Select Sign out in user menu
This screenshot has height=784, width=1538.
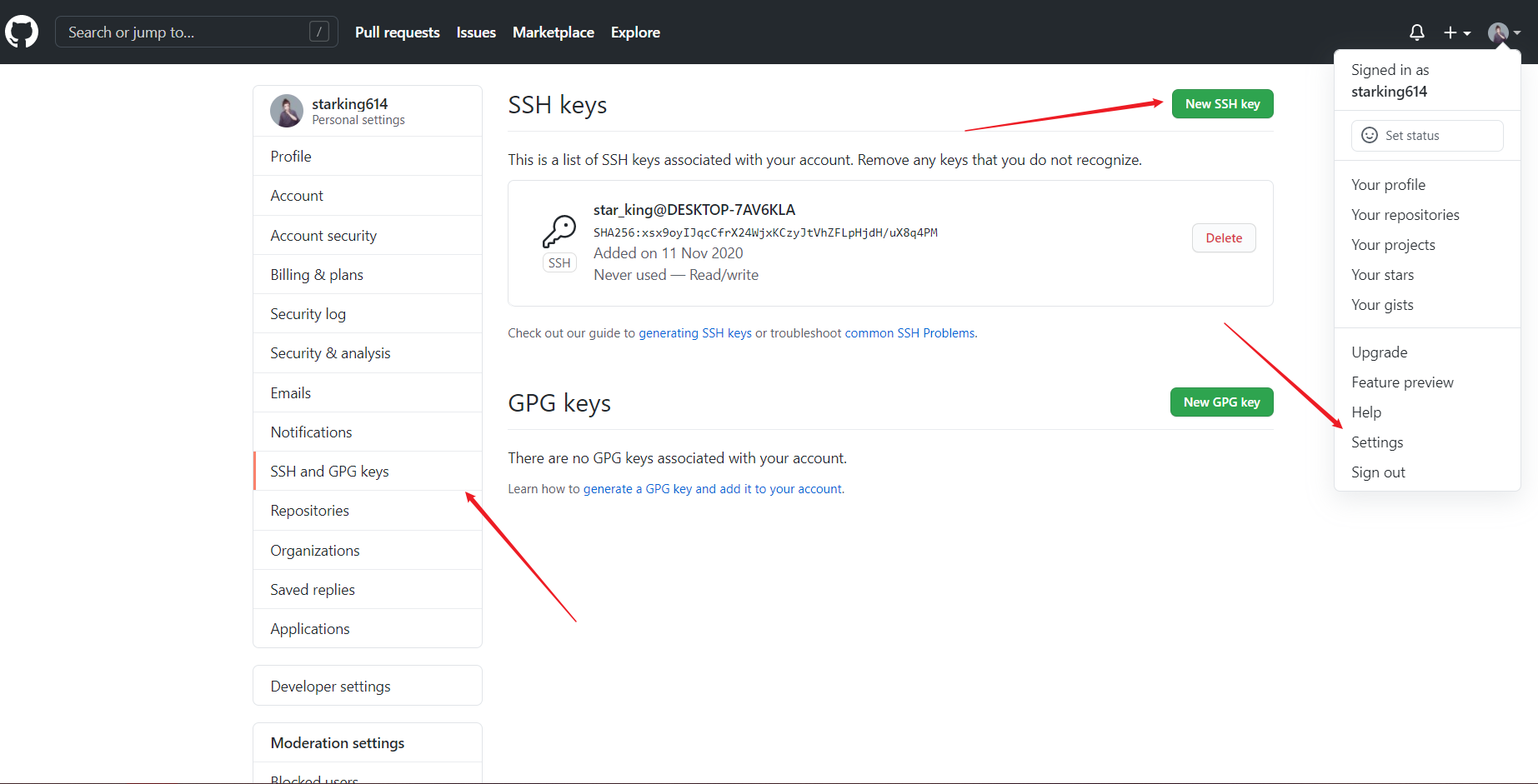point(1377,472)
